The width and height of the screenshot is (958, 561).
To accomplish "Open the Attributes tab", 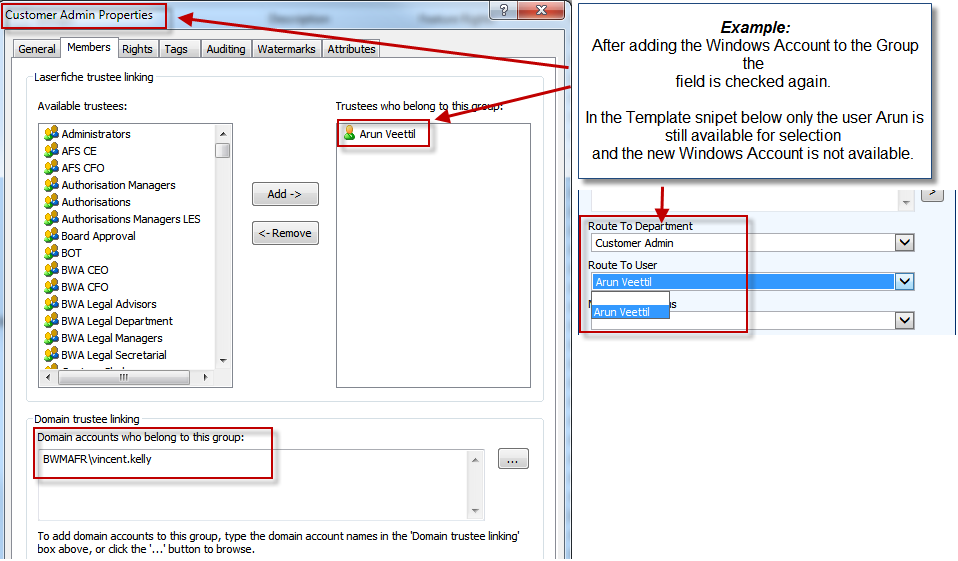I will pyautogui.click(x=351, y=49).
